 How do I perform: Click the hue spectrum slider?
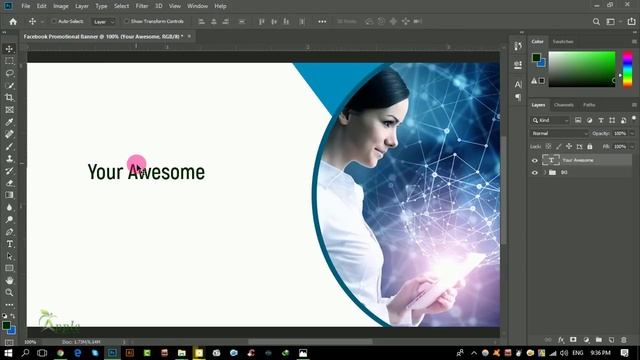627,69
